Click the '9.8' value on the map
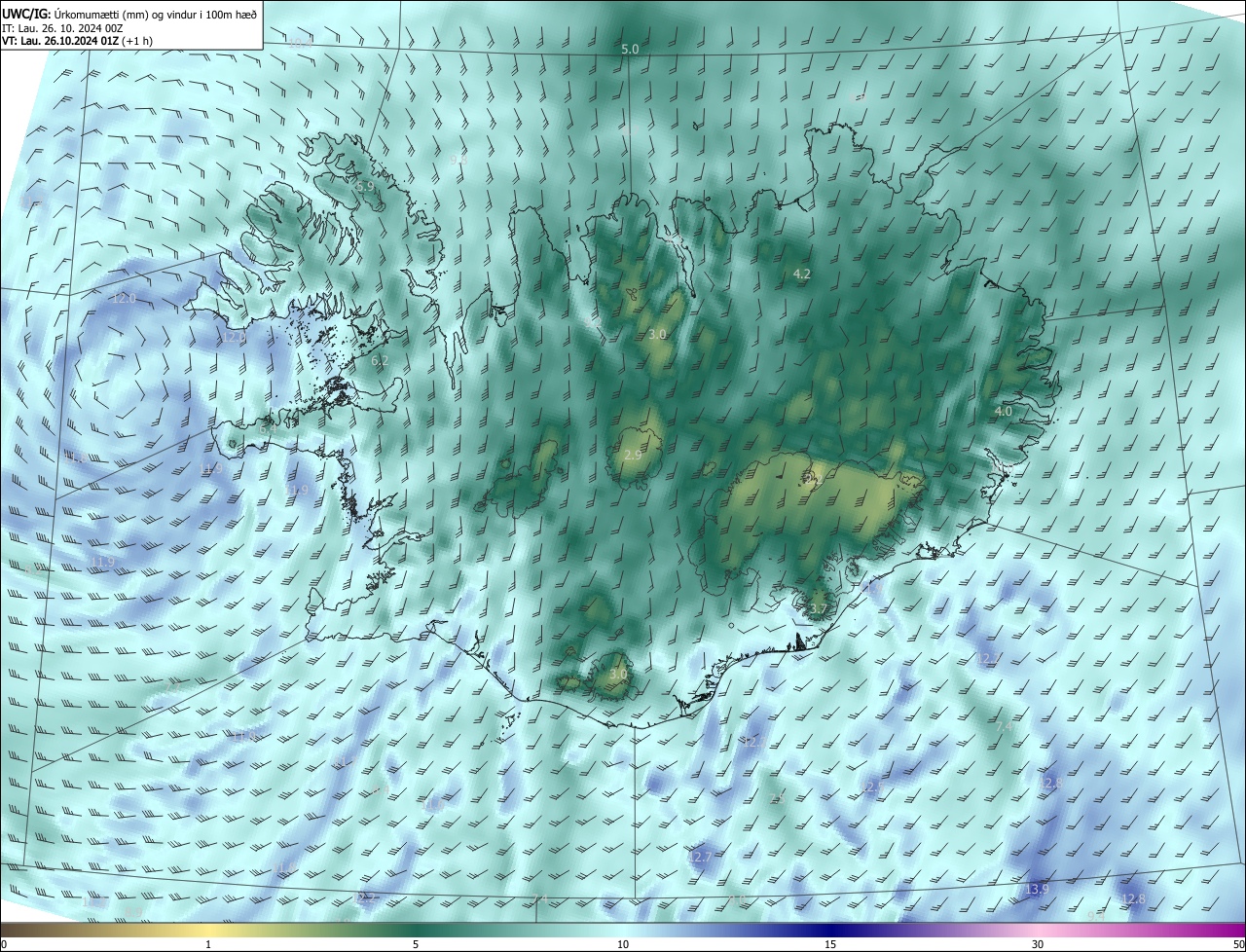Screen dimensions: 1246x952 click(458, 160)
